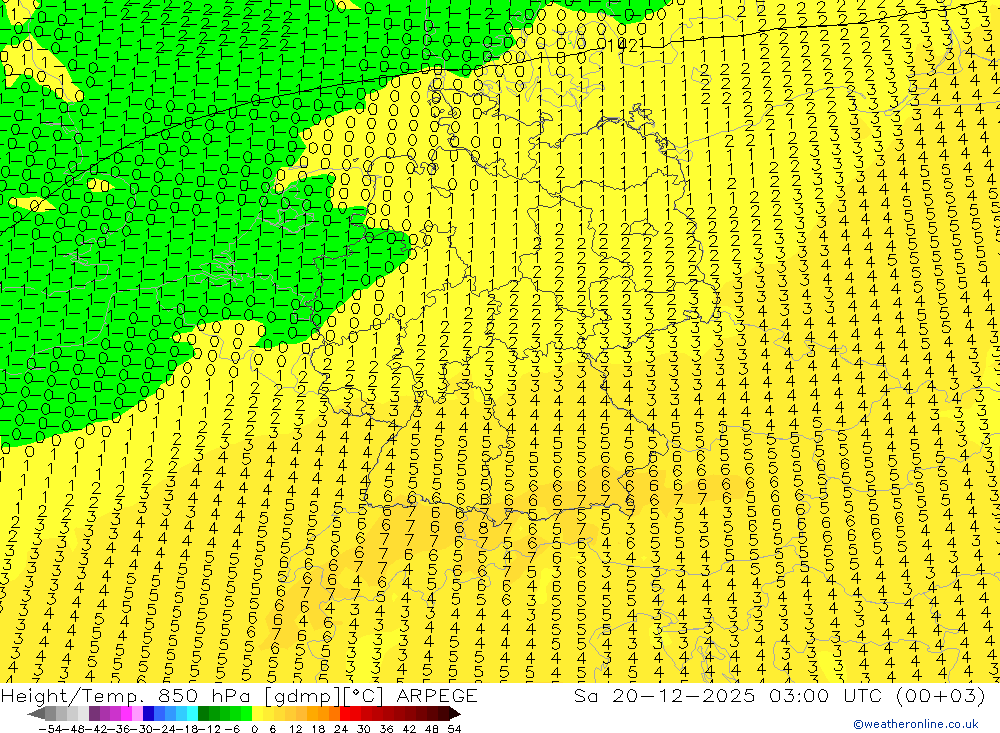Click the '(00+03)' forecast hour label
The width and height of the screenshot is (1000, 733).
940,695
